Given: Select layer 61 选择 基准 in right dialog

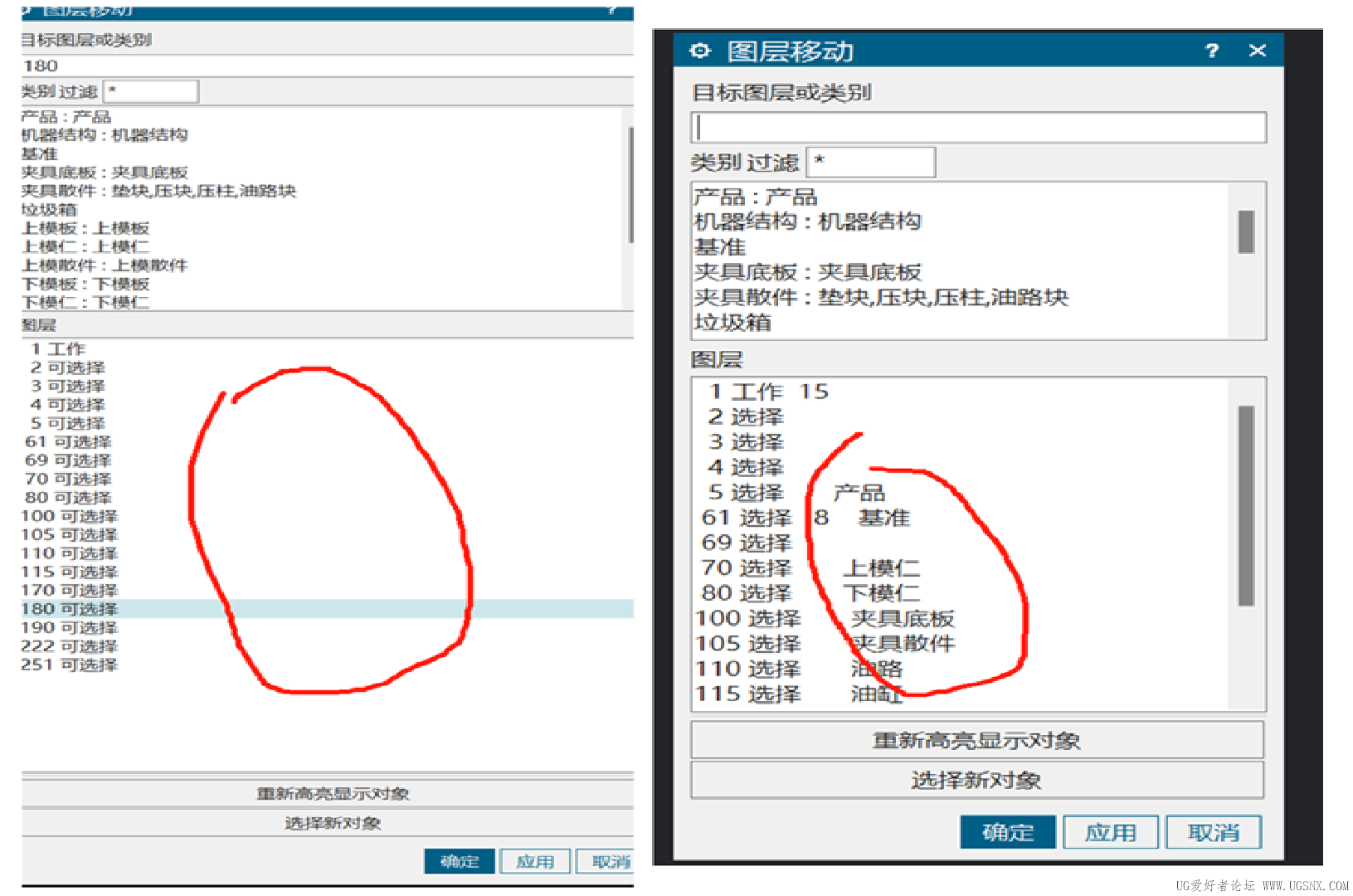Looking at the screenshot, I should click(x=805, y=518).
